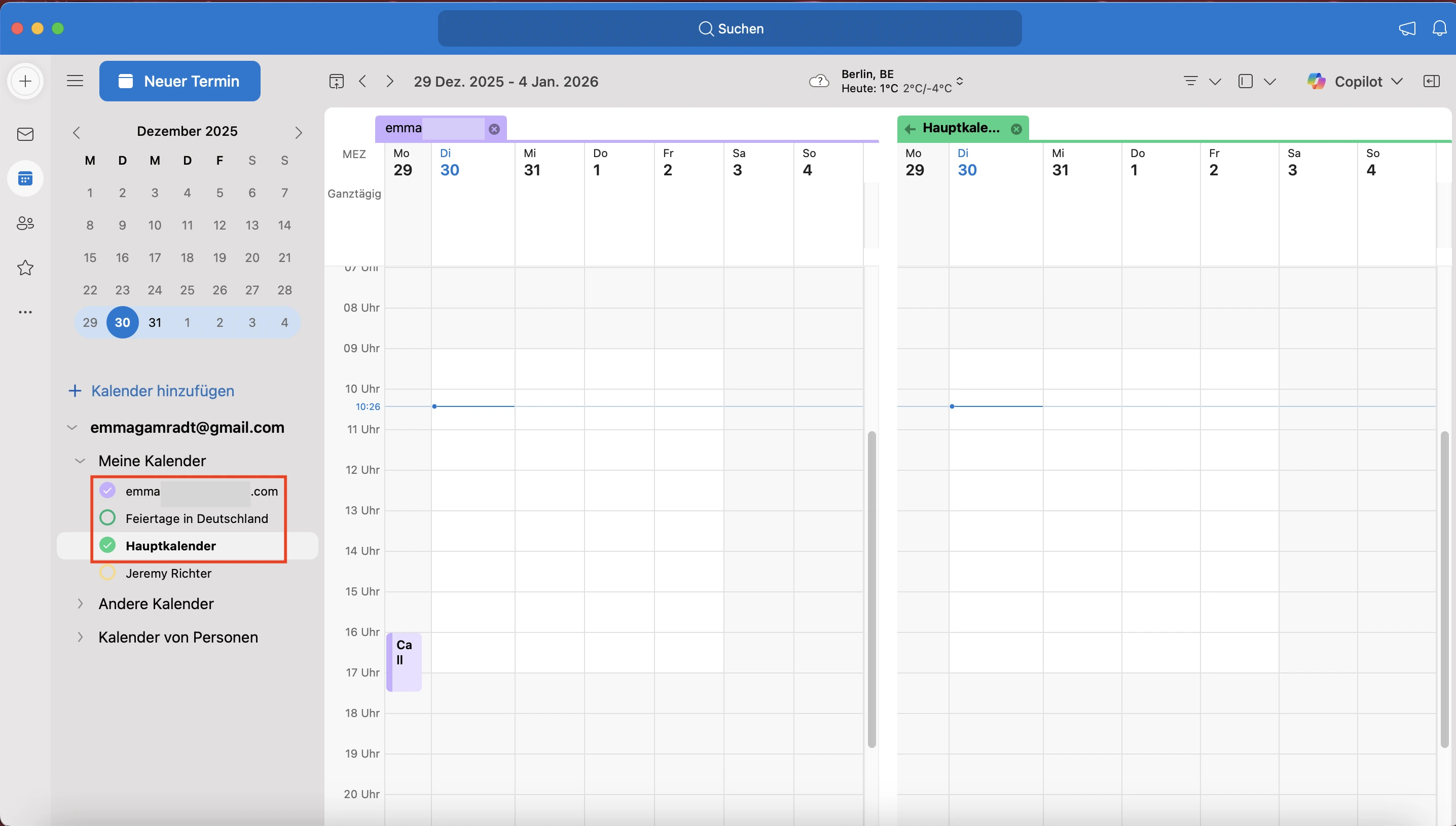Click the Neuer Termin button

click(179, 81)
